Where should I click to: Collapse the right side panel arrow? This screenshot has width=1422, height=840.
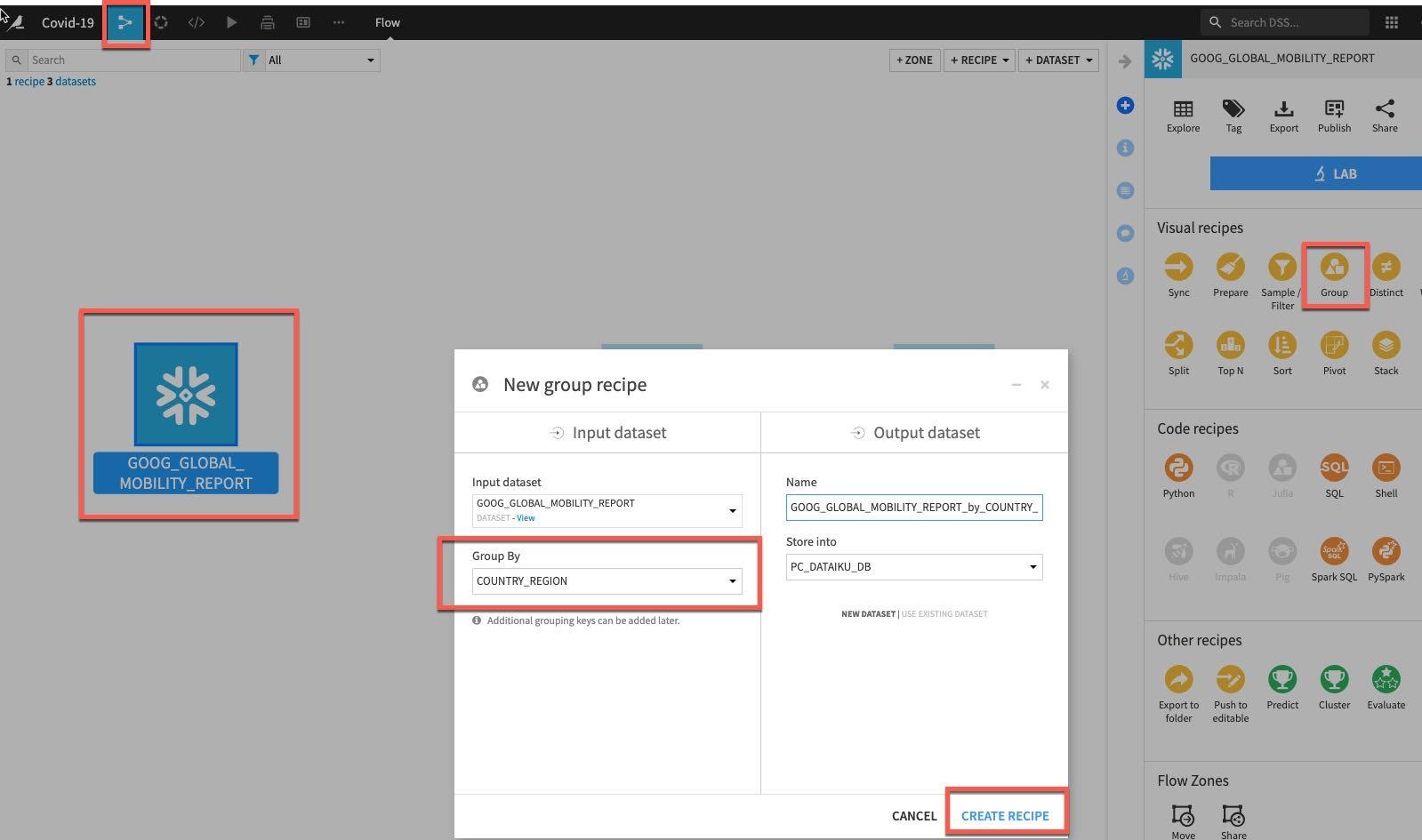coord(1125,61)
